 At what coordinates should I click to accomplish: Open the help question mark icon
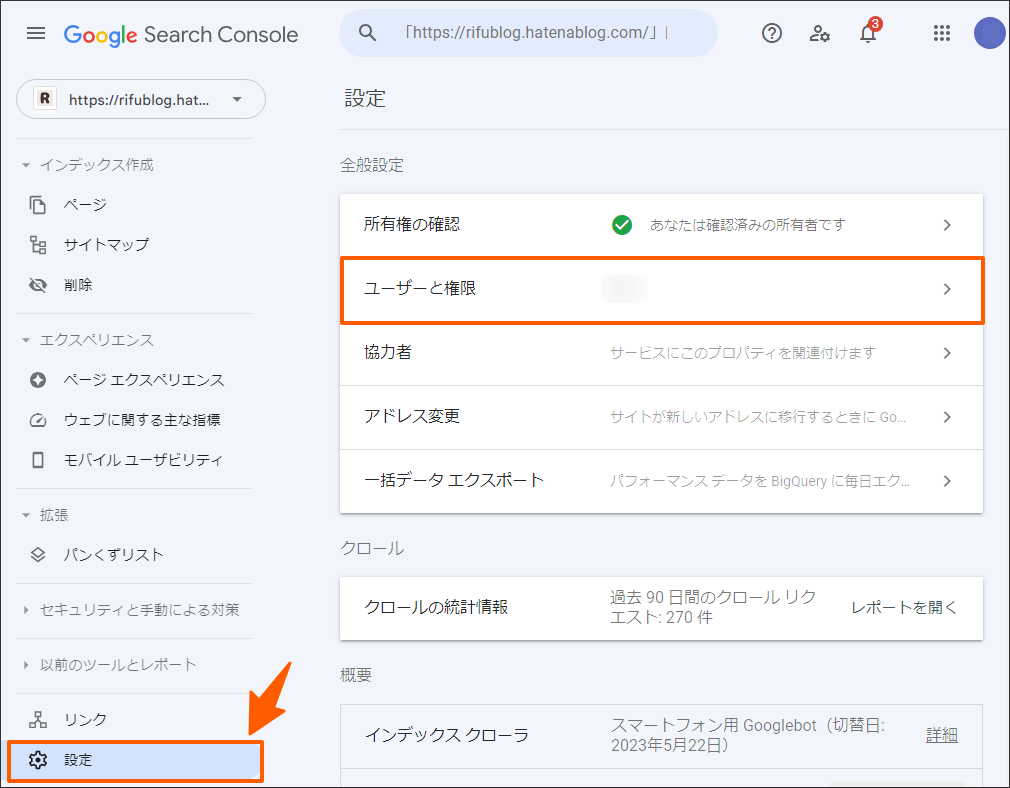click(772, 33)
